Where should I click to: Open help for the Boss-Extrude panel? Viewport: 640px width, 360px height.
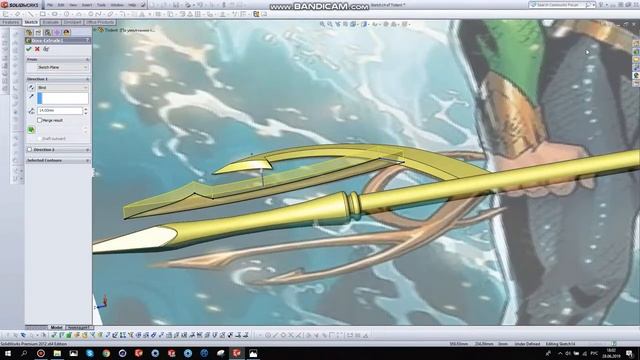tap(88, 41)
